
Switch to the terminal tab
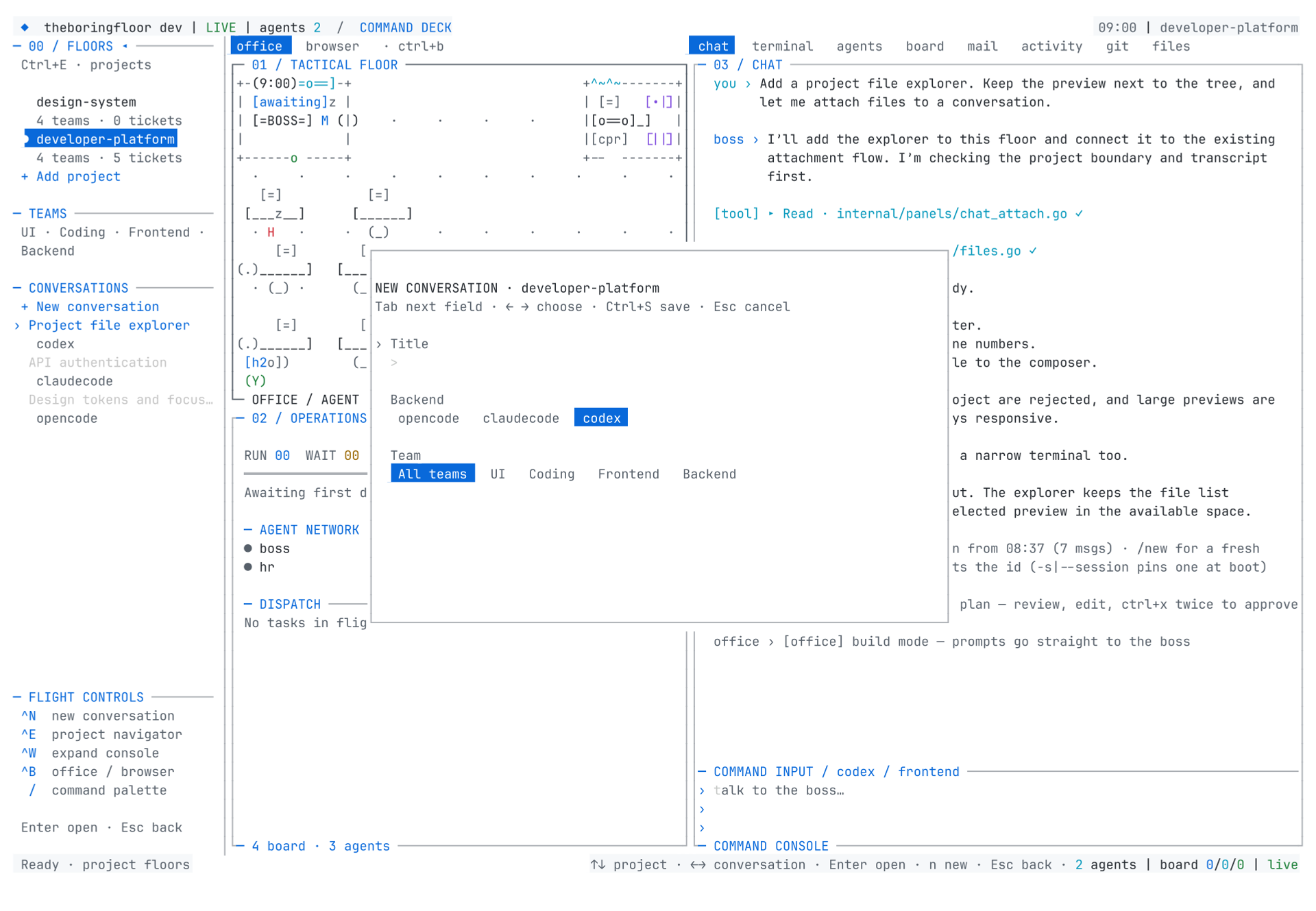[x=782, y=46]
